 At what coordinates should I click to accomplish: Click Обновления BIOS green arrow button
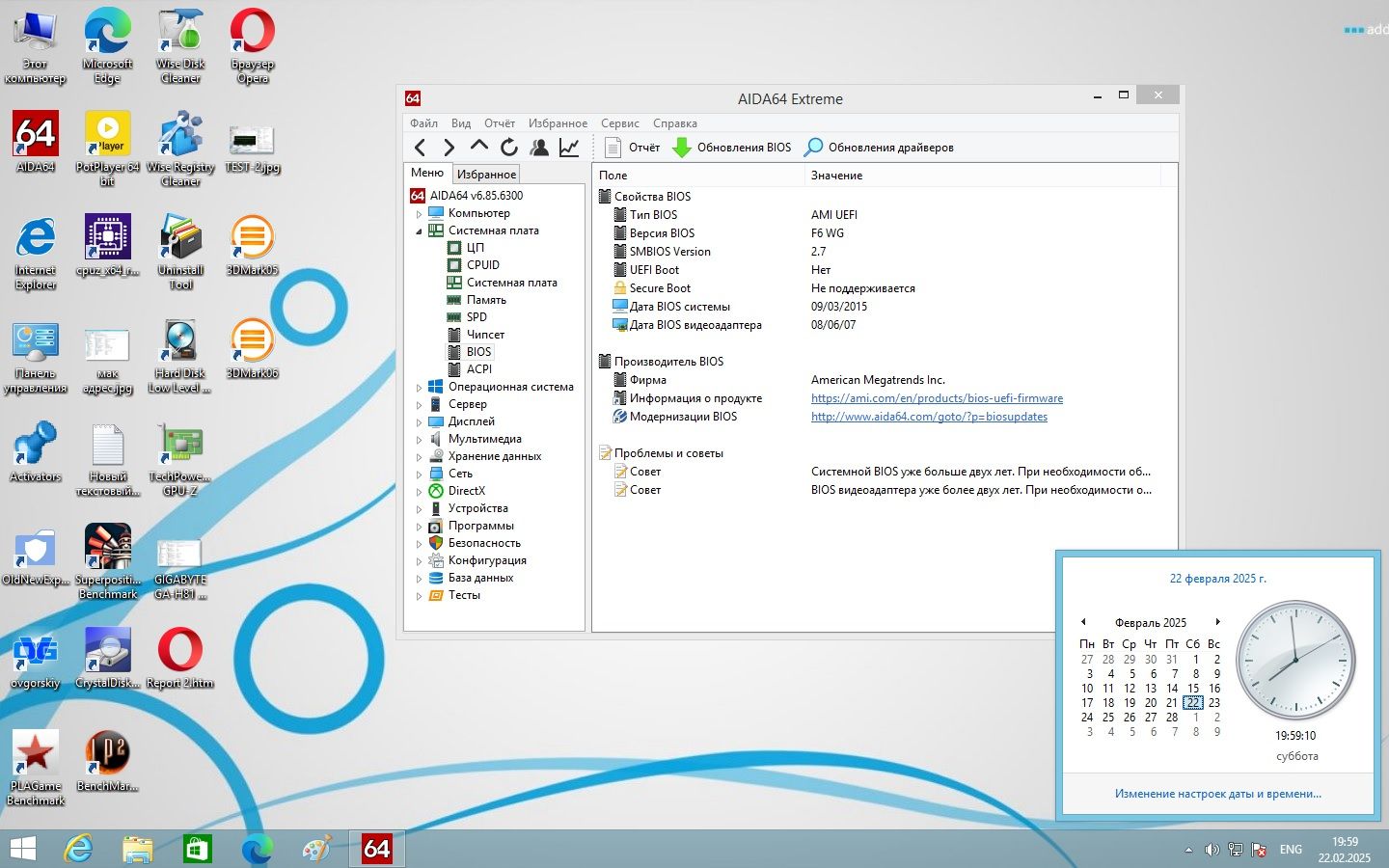731,148
